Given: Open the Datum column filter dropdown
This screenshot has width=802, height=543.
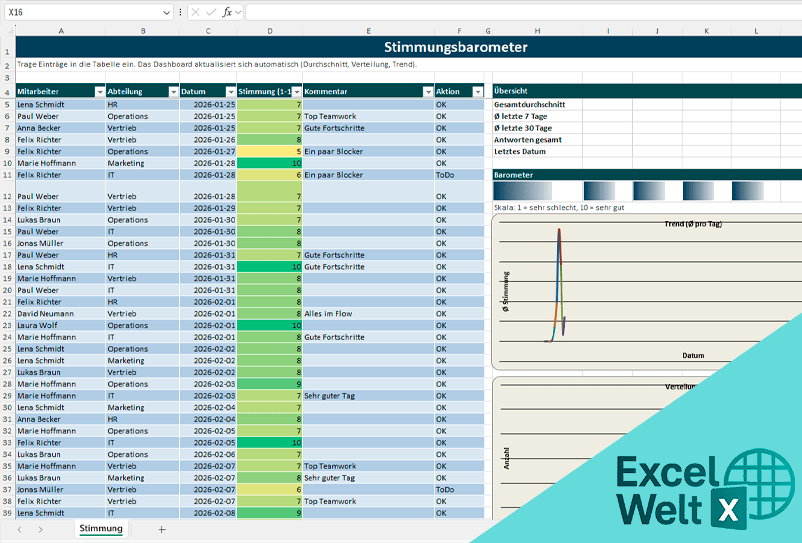Looking at the screenshot, I should pos(230,91).
